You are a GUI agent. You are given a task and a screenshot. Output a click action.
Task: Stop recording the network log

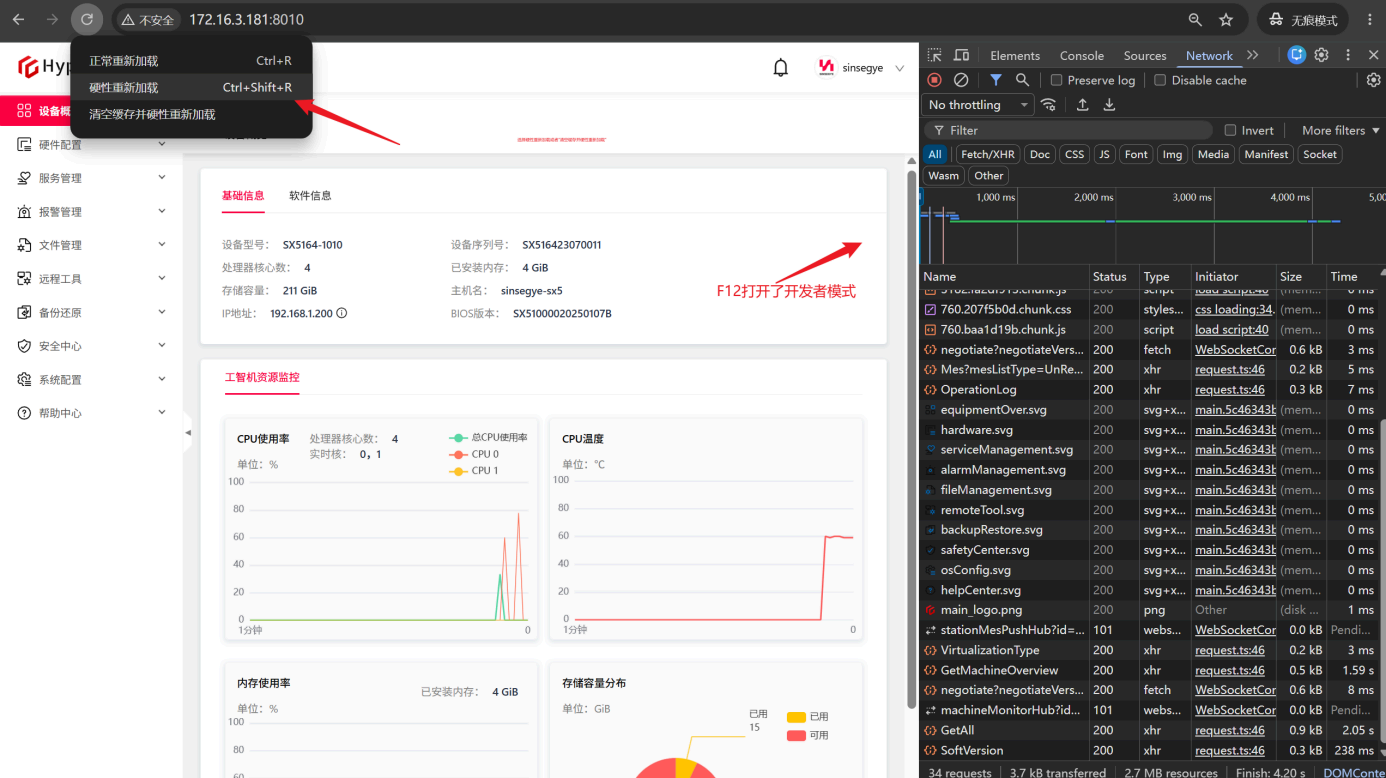click(934, 80)
